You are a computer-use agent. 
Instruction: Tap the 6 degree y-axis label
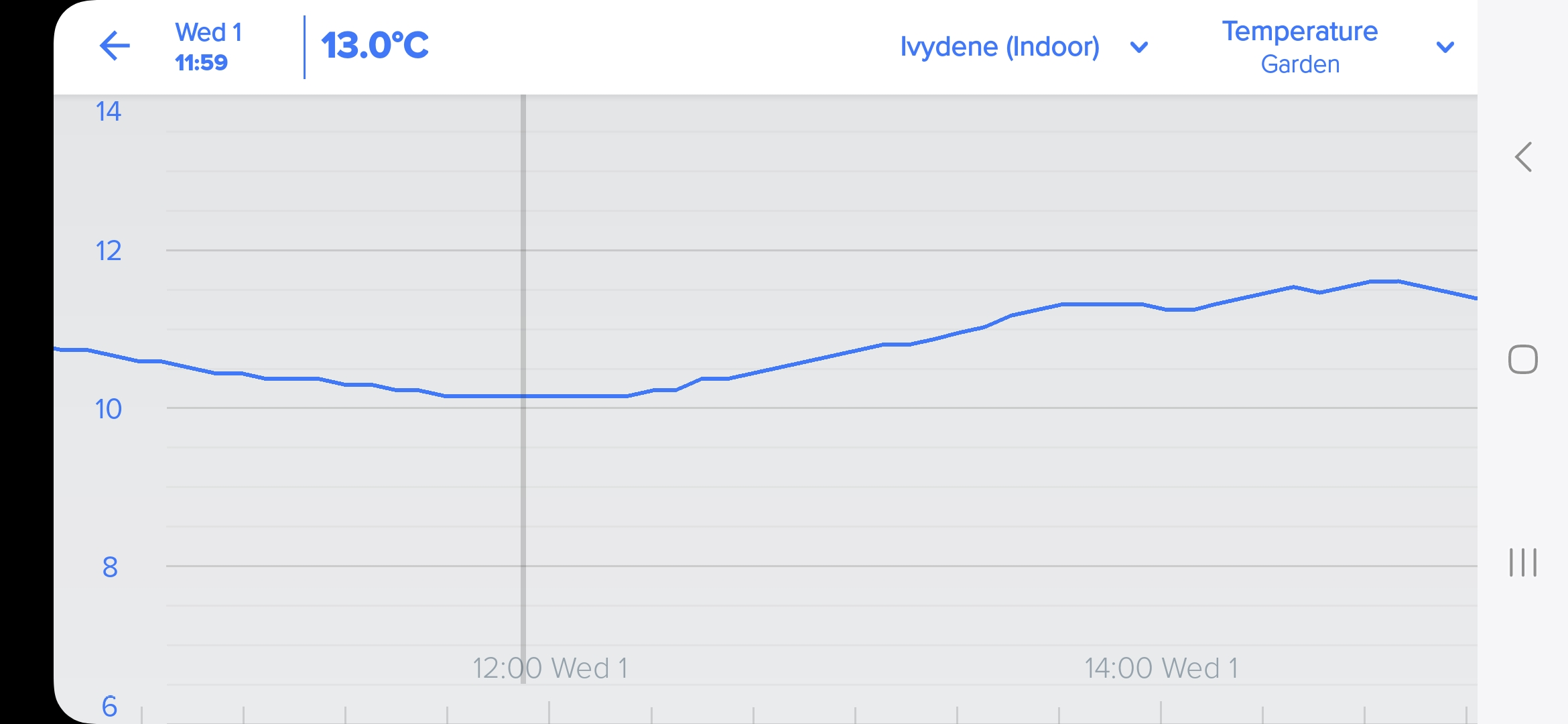109,706
